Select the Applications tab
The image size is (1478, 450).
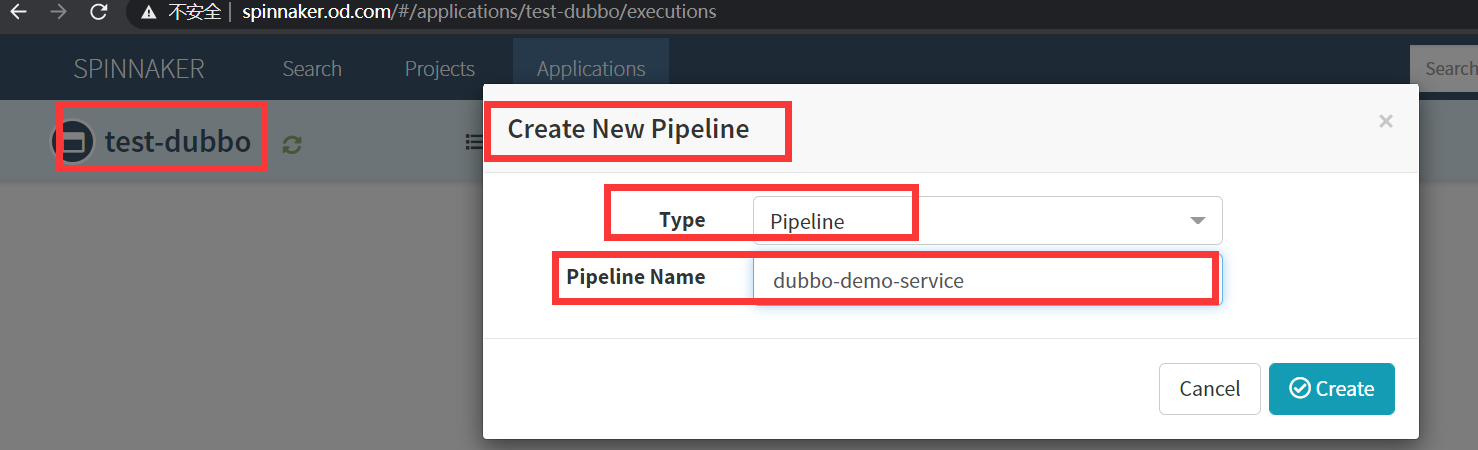point(591,69)
